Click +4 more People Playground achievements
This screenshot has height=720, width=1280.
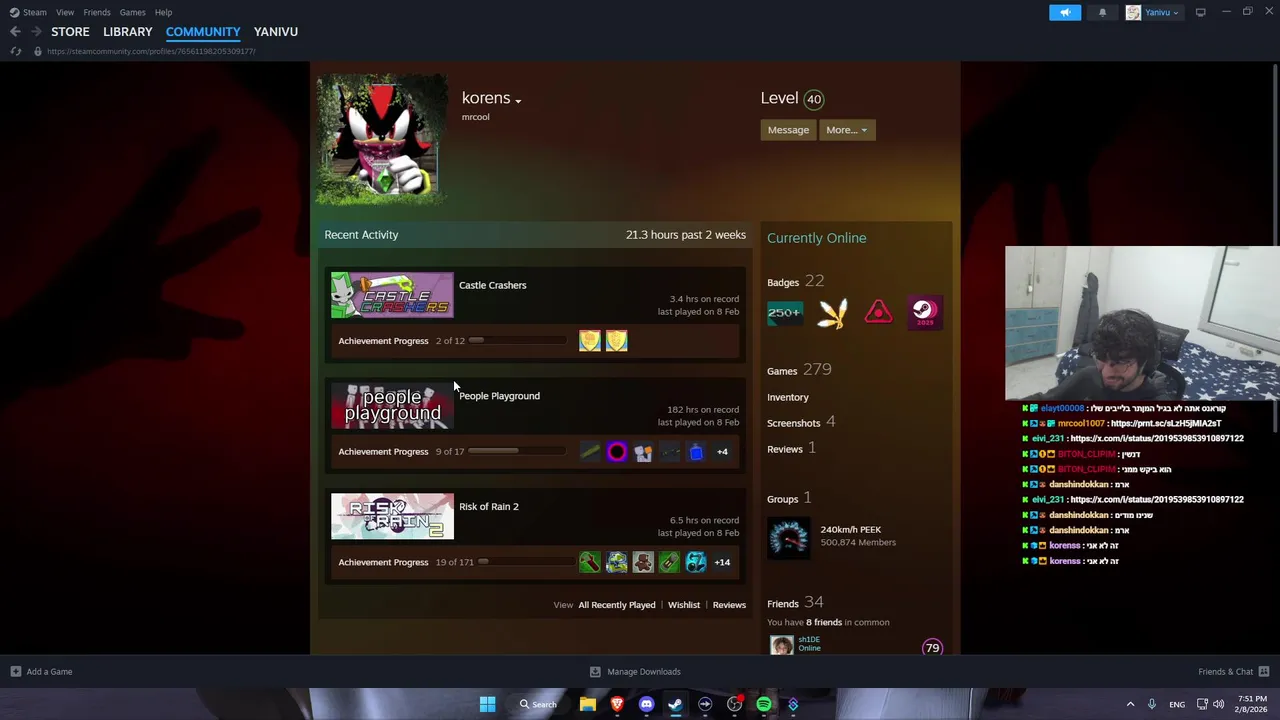click(x=722, y=452)
